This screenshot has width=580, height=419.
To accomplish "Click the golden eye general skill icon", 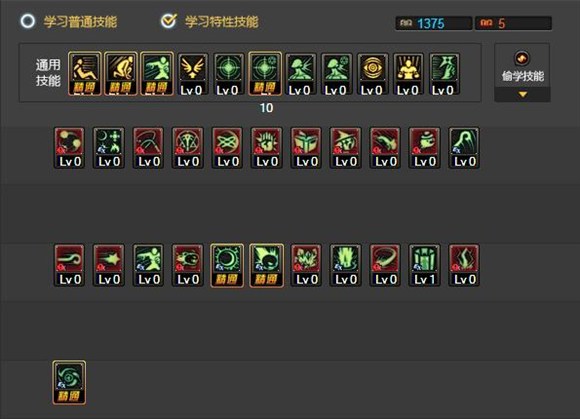I will [x=373, y=74].
